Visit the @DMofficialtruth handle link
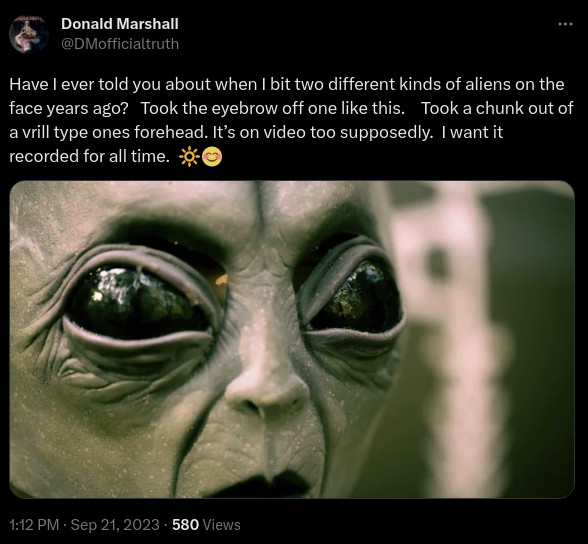The image size is (588, 544). pyautogui.click(x=120, y=44)
